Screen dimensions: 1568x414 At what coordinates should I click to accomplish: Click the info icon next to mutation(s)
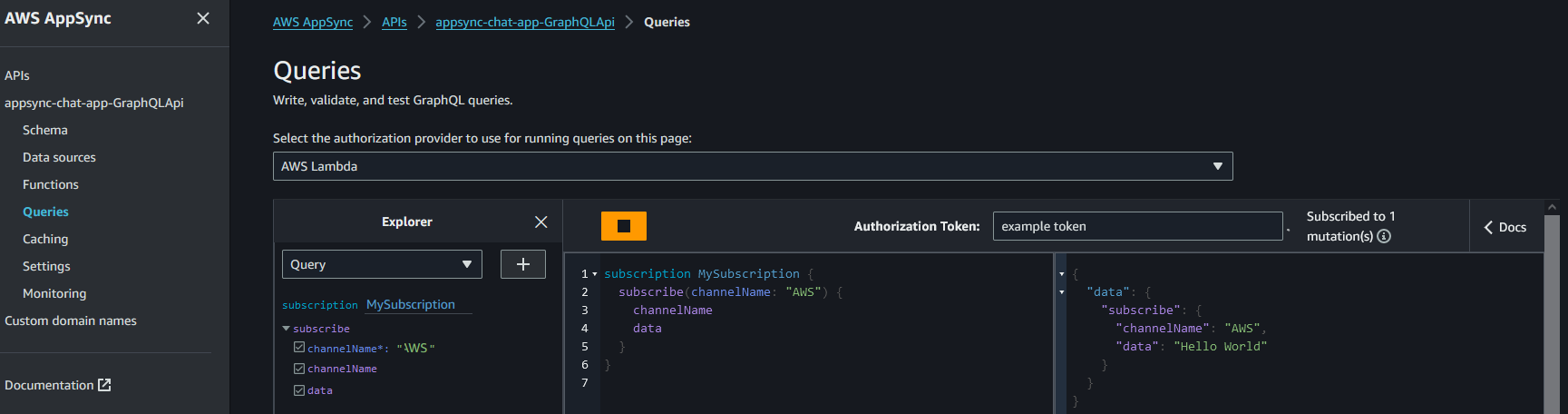pyautogui.click(x=1384, y=236)
